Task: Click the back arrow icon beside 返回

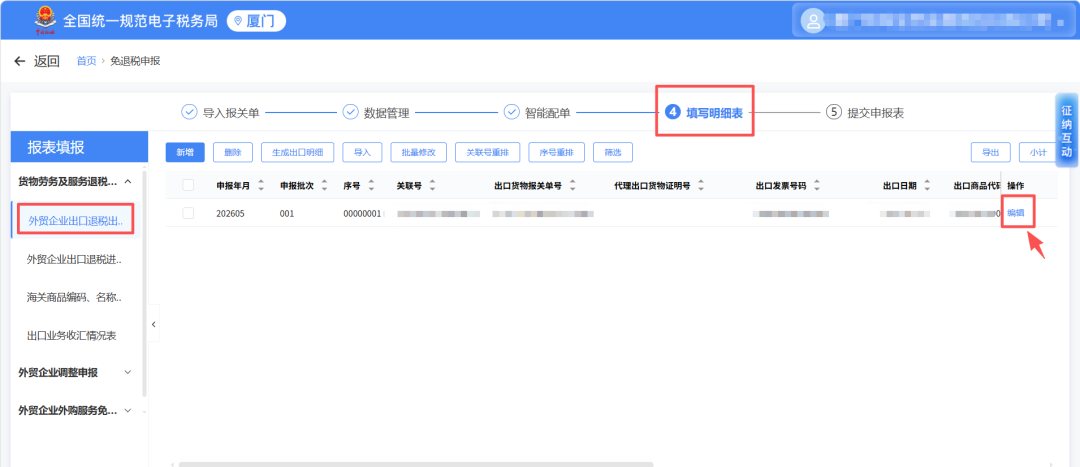Action: point(19,61)
